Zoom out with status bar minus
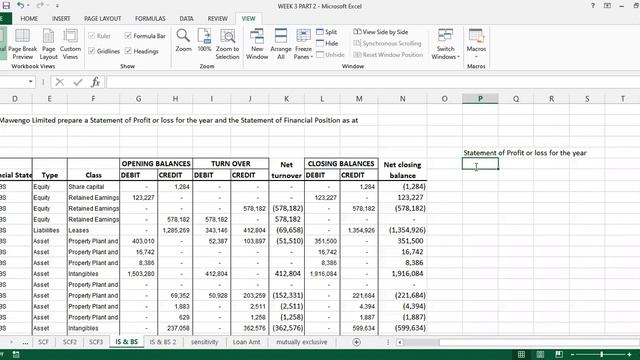 pyautogui.click(x=573, y=355)
